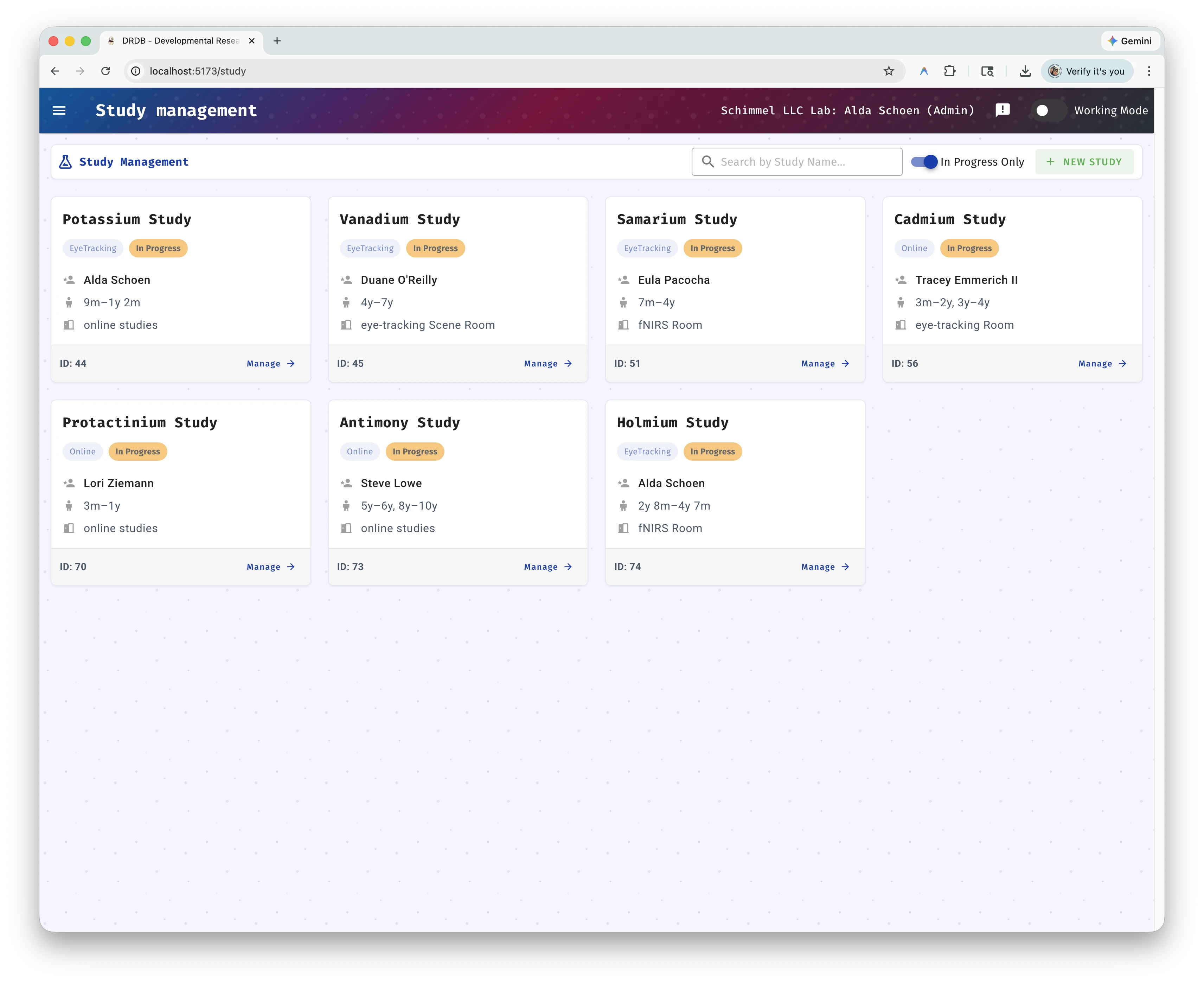Click the search magnifier icon
Image resolution: width=1204 pixels, height=984 pixels.
708,161
